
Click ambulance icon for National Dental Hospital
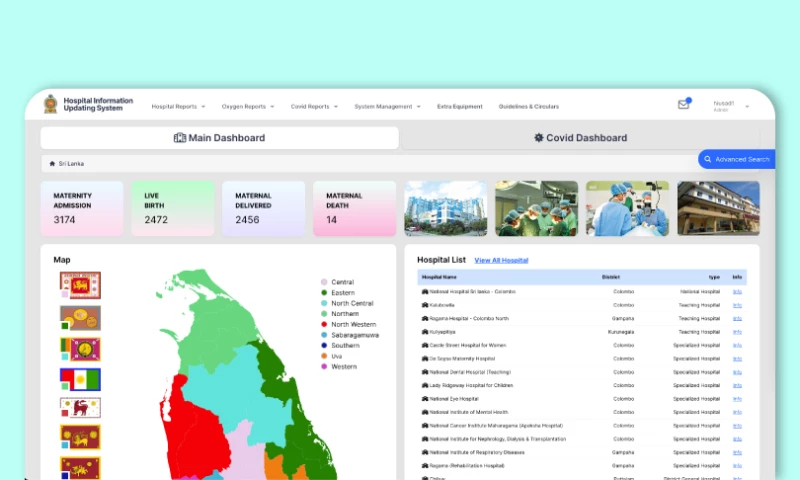click(x=424, y=372)
